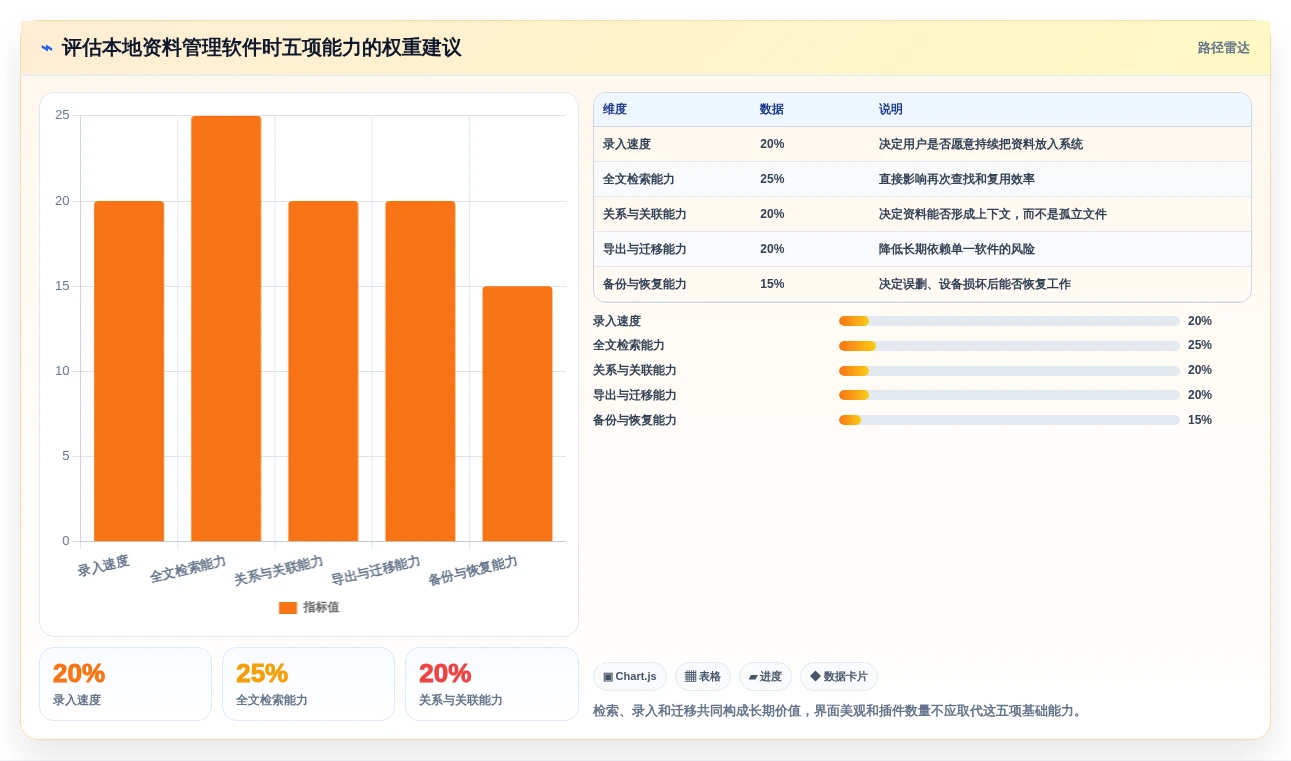Click the 关系与关联能力 x-axis label

[x=279, y=570]
